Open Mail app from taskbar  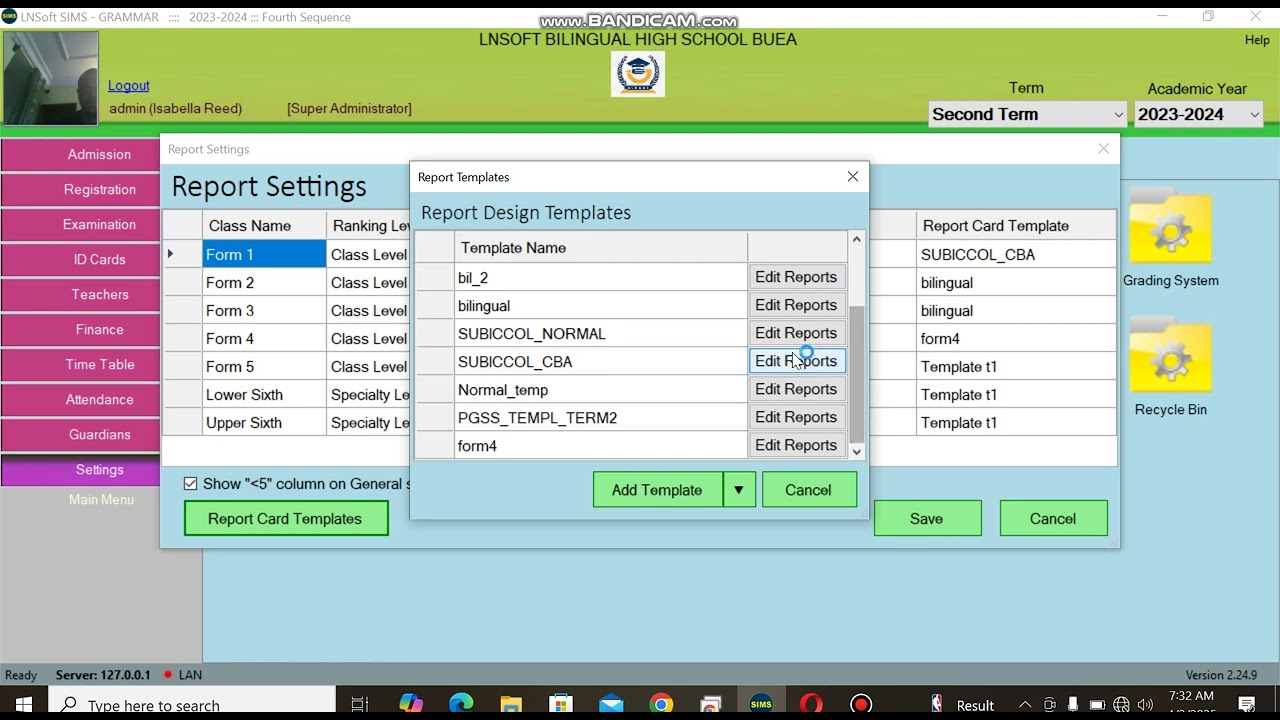(x=611, y=704)
